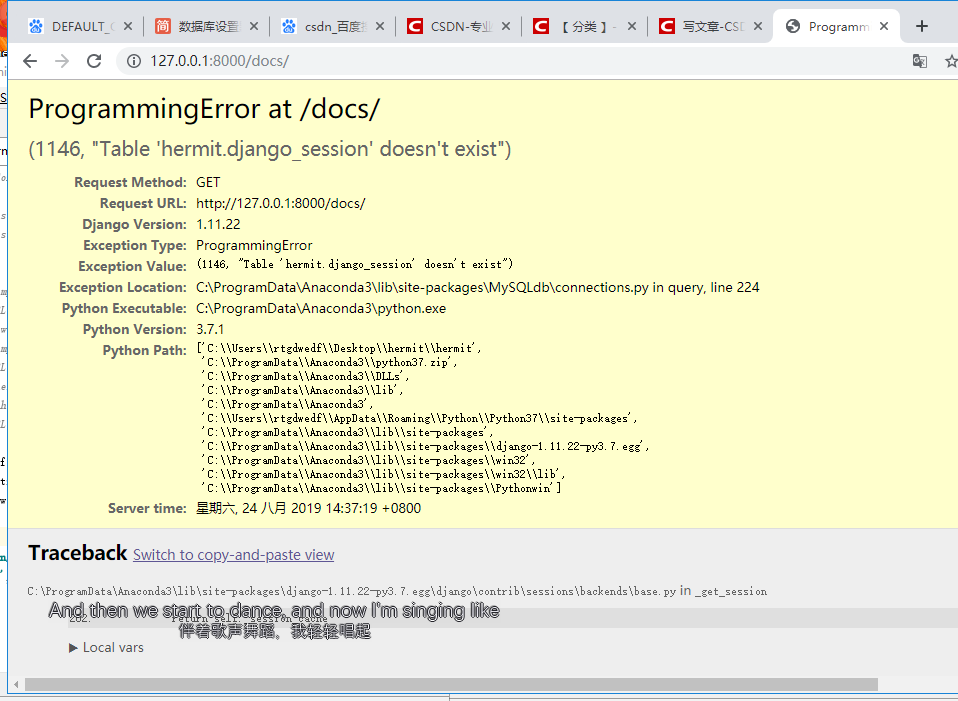958x701 pixels.
Task: Go back with the browser back arrow
Action: coord(30,61)
